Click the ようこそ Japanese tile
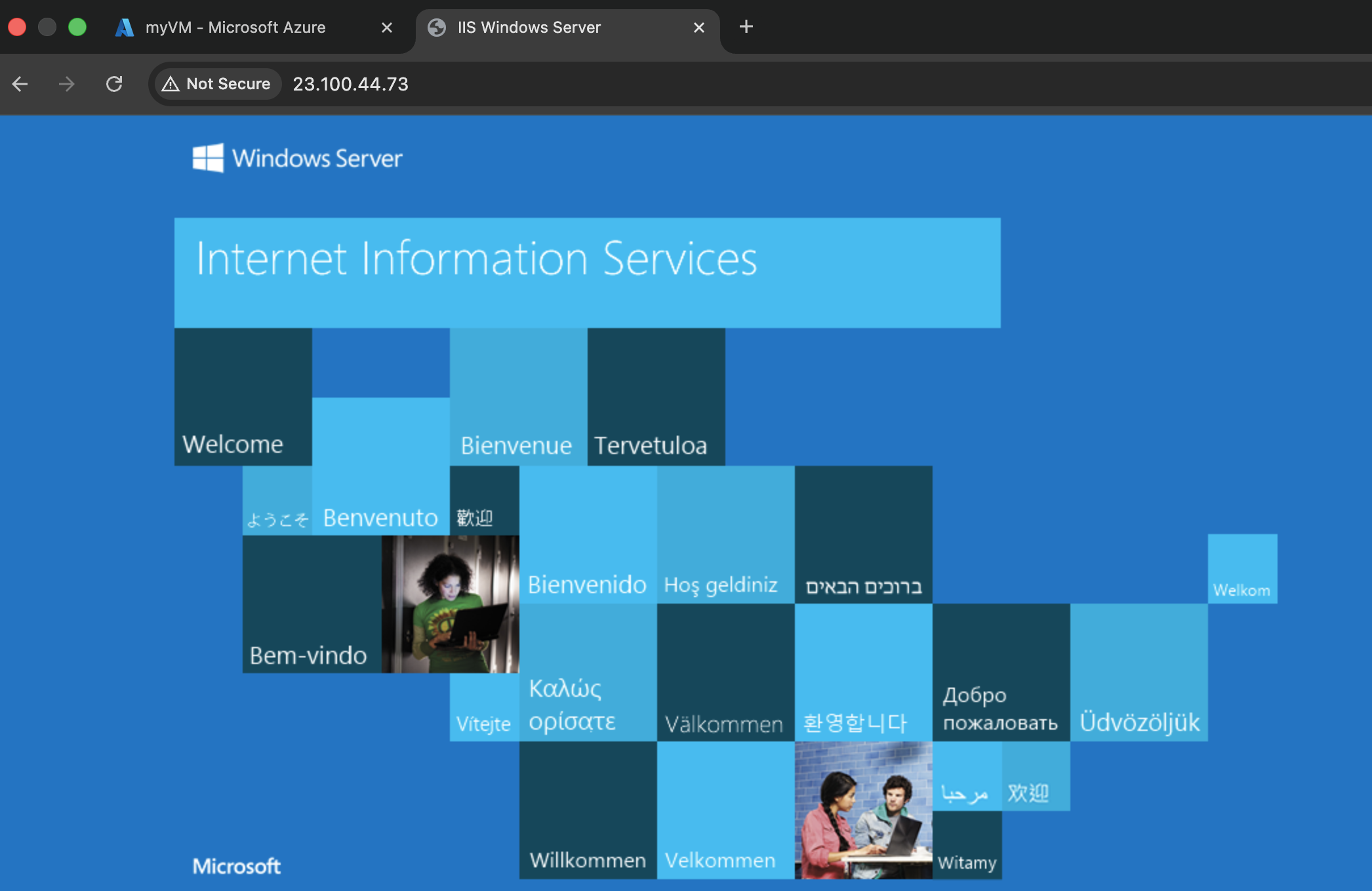The height and width of the screenshot is (891, 1372). point(277,501)
